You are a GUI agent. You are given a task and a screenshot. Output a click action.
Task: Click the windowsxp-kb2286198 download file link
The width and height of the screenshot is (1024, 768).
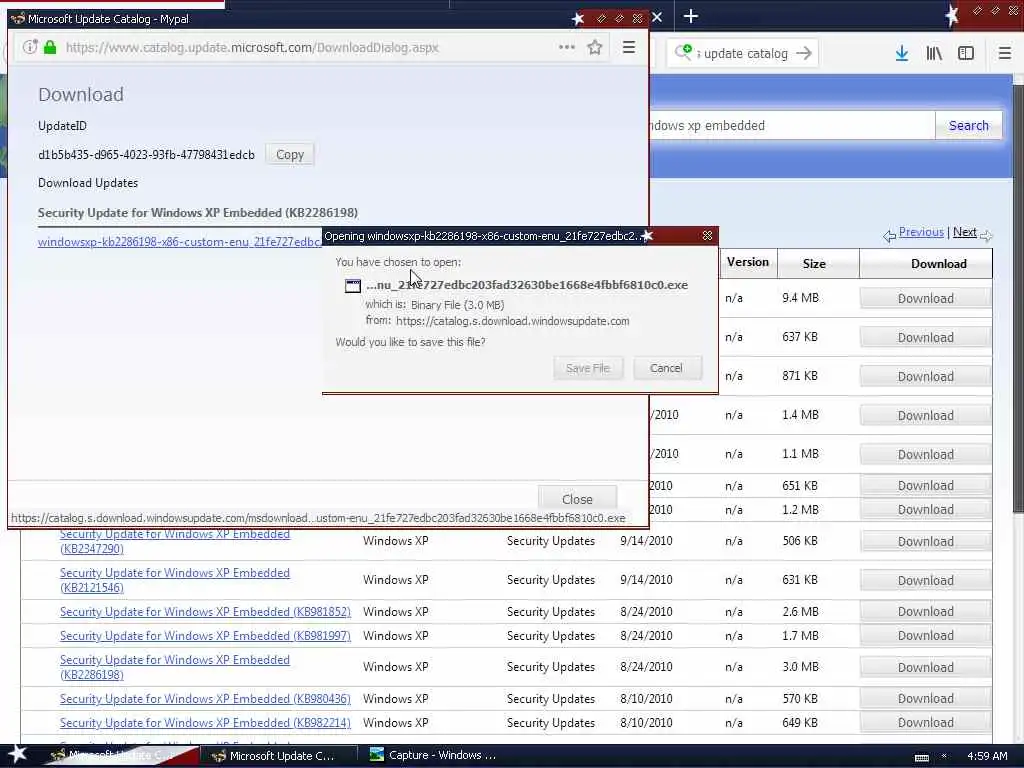[180, 242]
